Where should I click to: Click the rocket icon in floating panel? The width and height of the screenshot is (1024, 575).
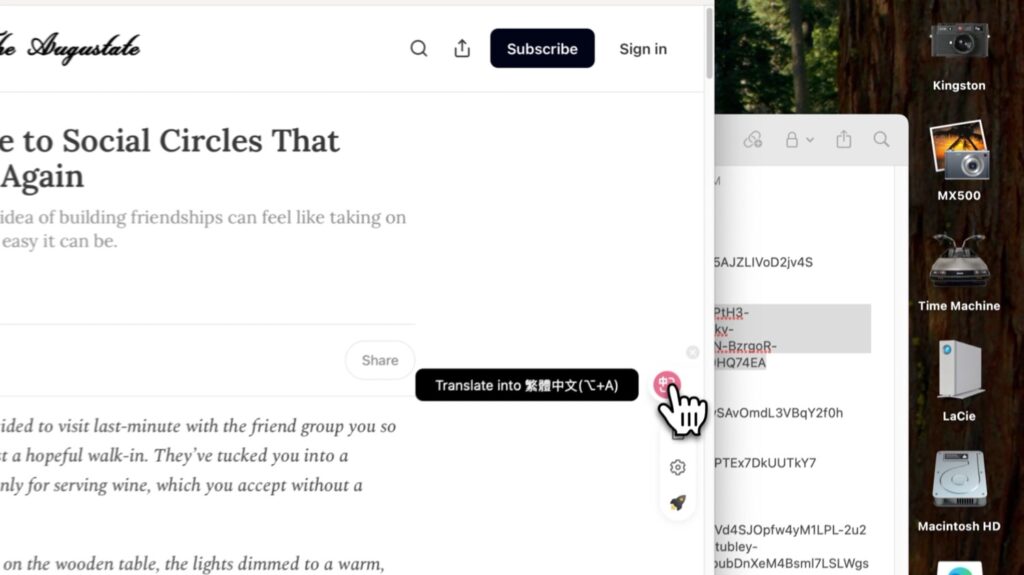click(x=677, y=502)
